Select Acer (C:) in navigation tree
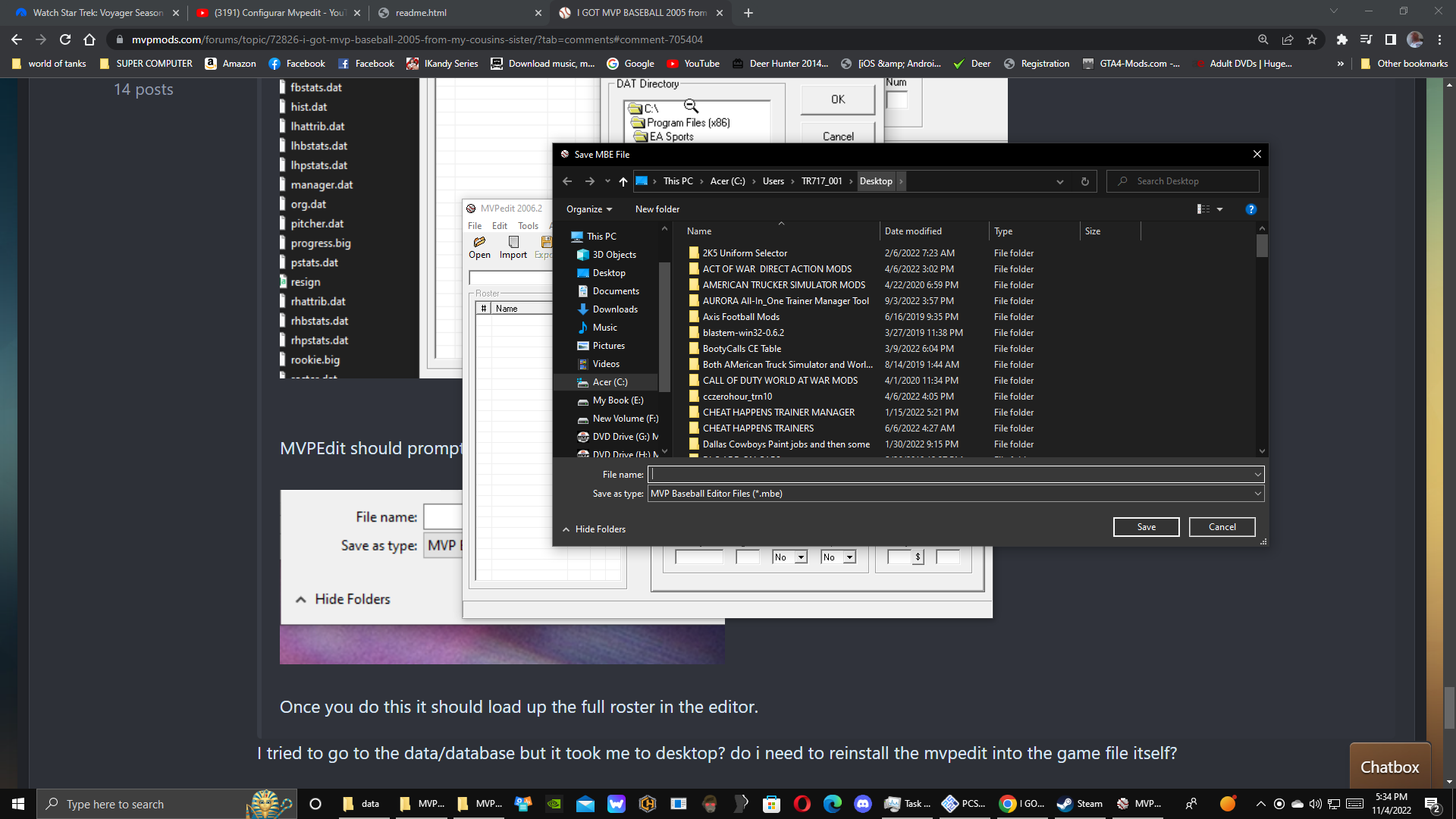Viewport: 1456px width, 819px height. point(610,382)
